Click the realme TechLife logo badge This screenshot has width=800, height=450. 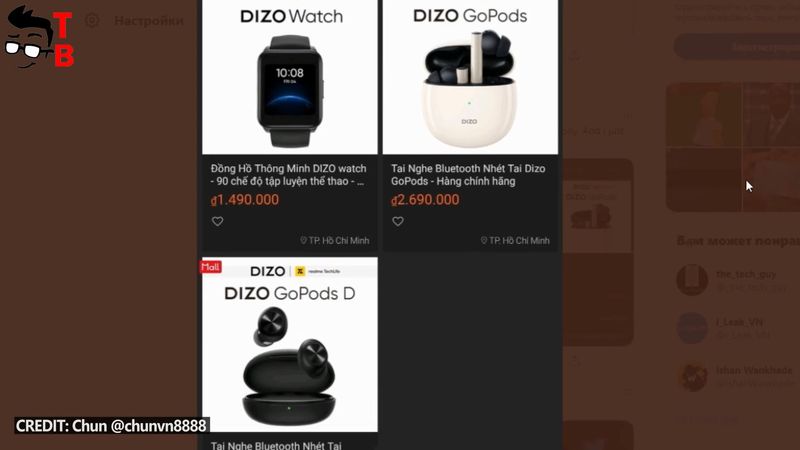click(x=319, y=271)
